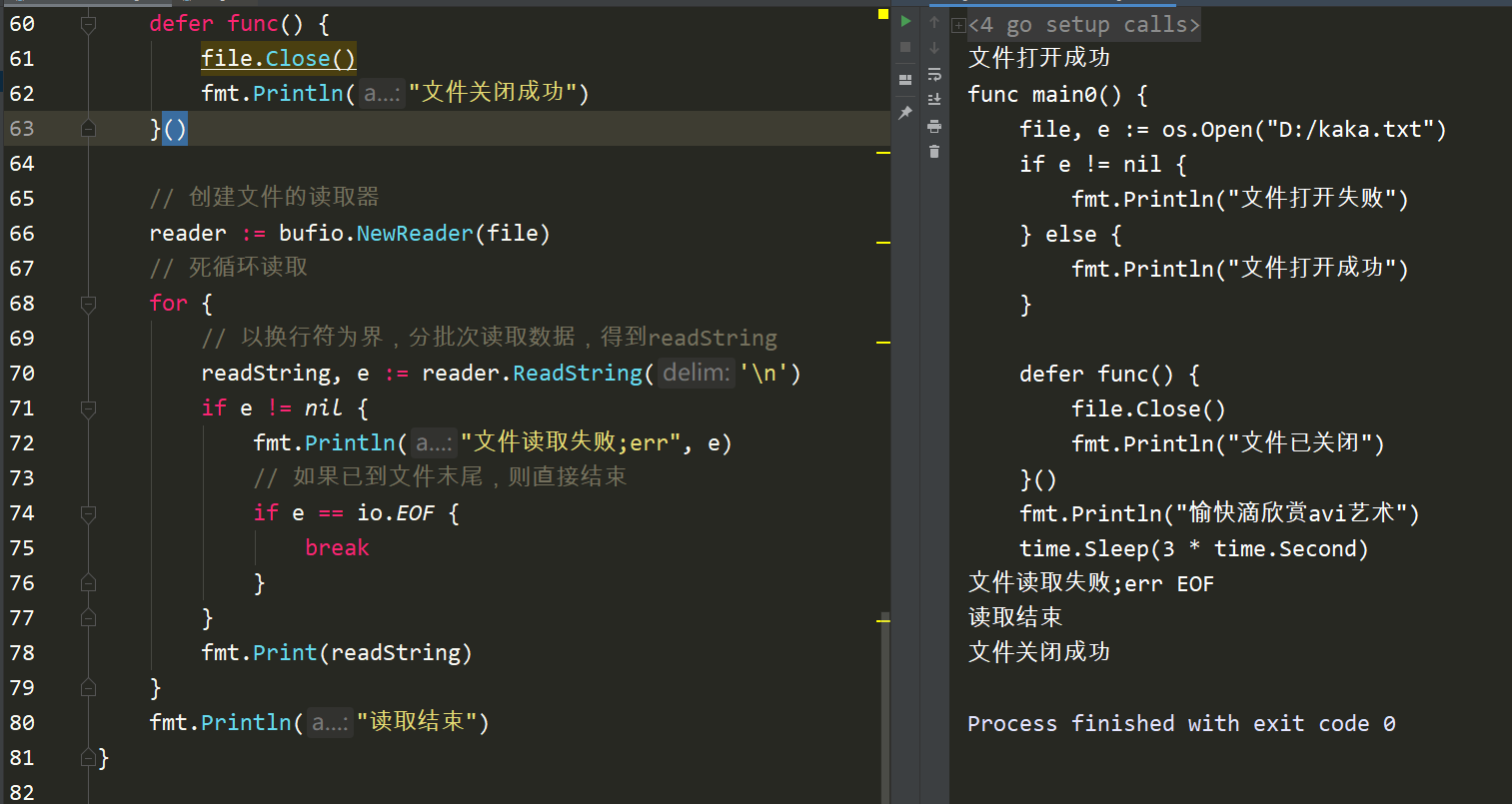Print the console output
The height and width of the screenshot is (804, 1512).
click(933, 126)
